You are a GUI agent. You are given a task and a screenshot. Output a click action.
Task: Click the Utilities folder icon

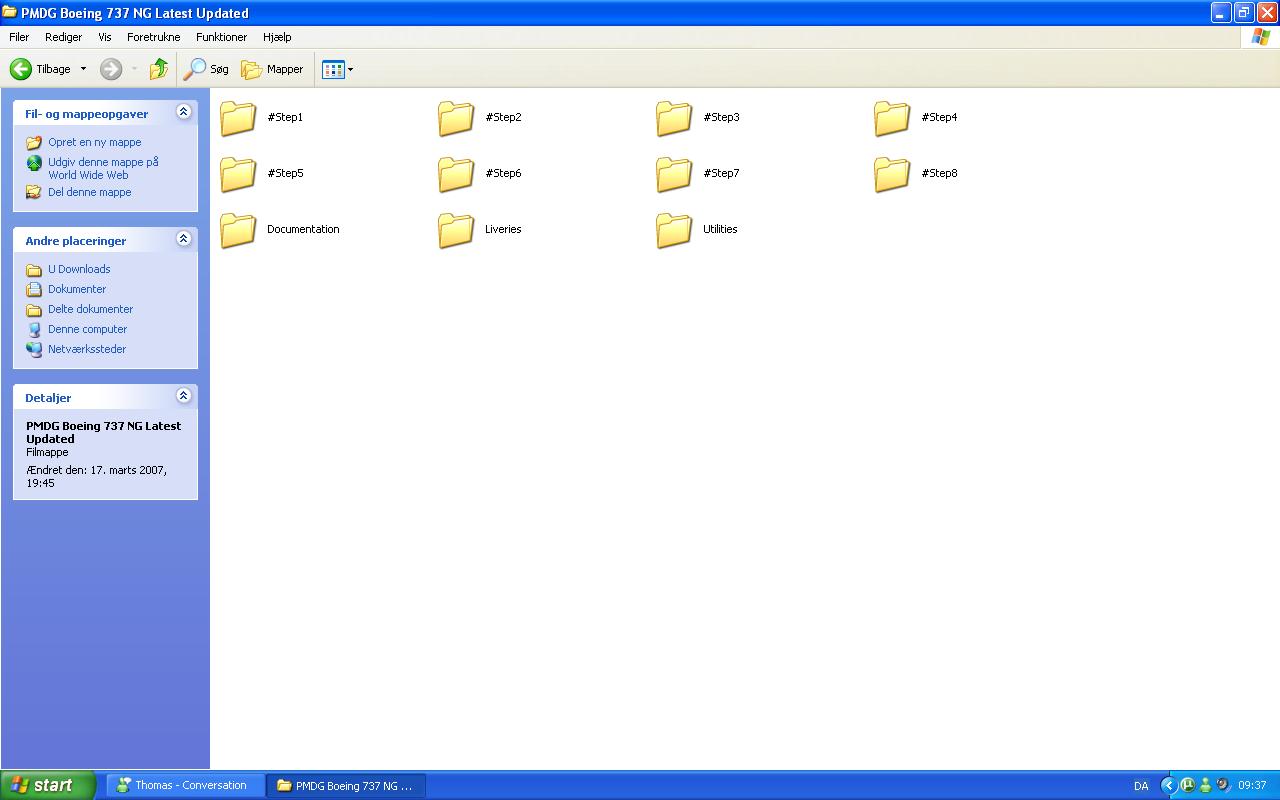click(x=674, y=230)
